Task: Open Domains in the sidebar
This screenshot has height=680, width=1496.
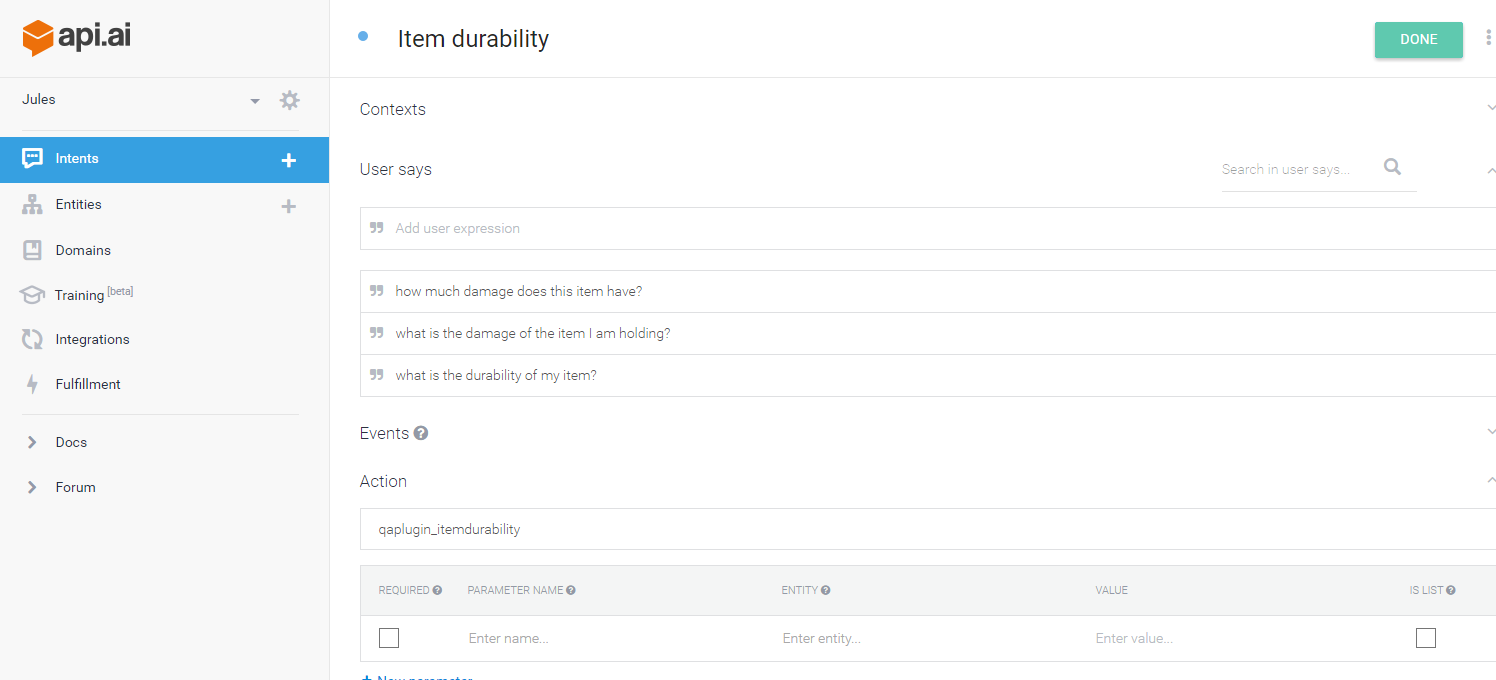Action: [83, 250]
